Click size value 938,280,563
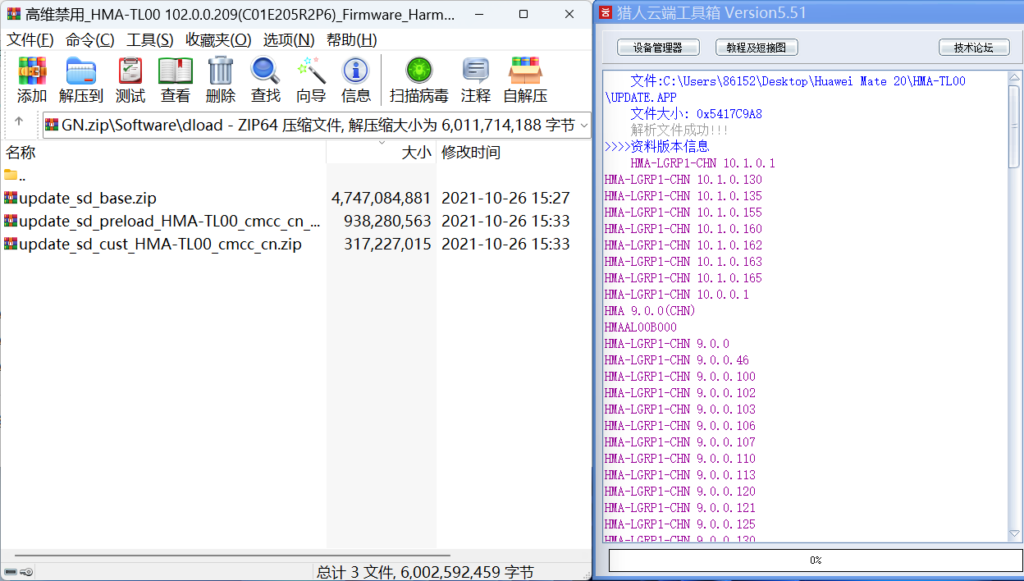 387,221
